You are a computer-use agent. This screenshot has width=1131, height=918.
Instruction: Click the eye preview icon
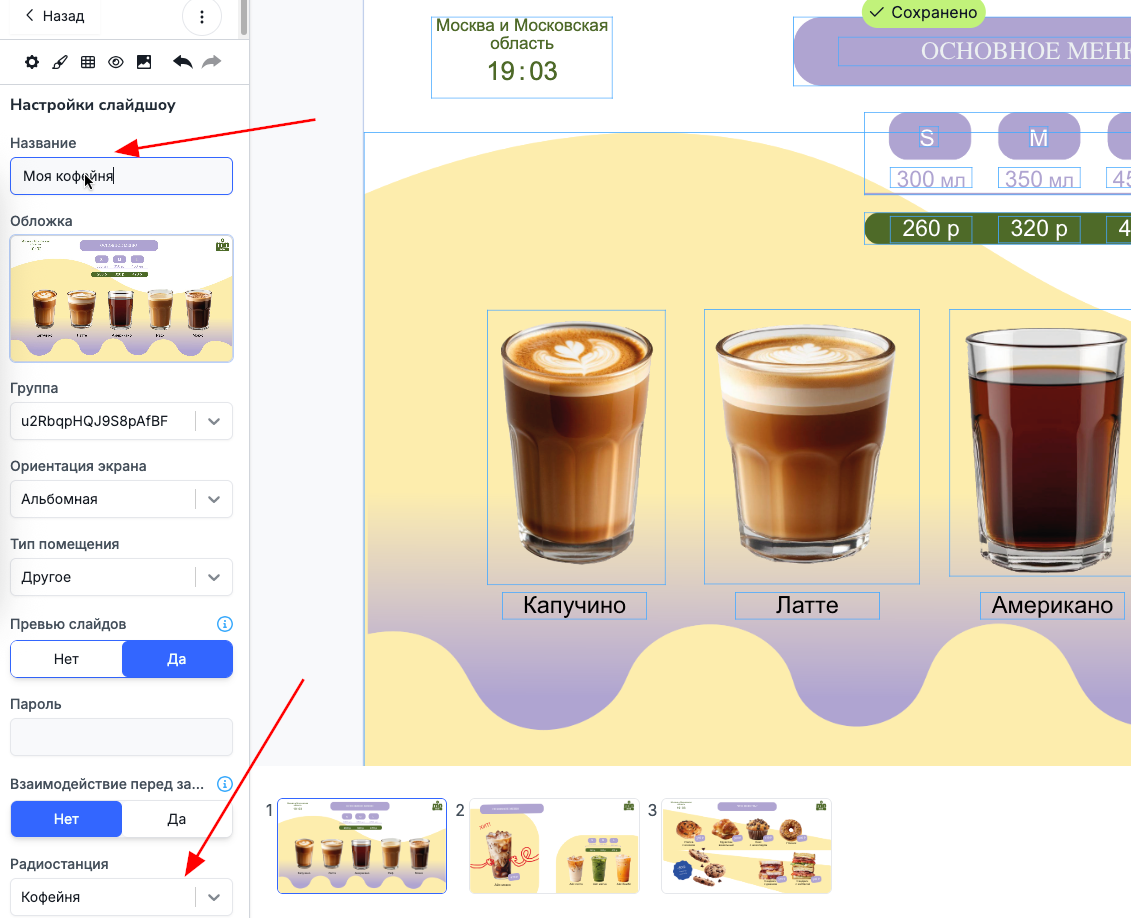pos(115,62)
